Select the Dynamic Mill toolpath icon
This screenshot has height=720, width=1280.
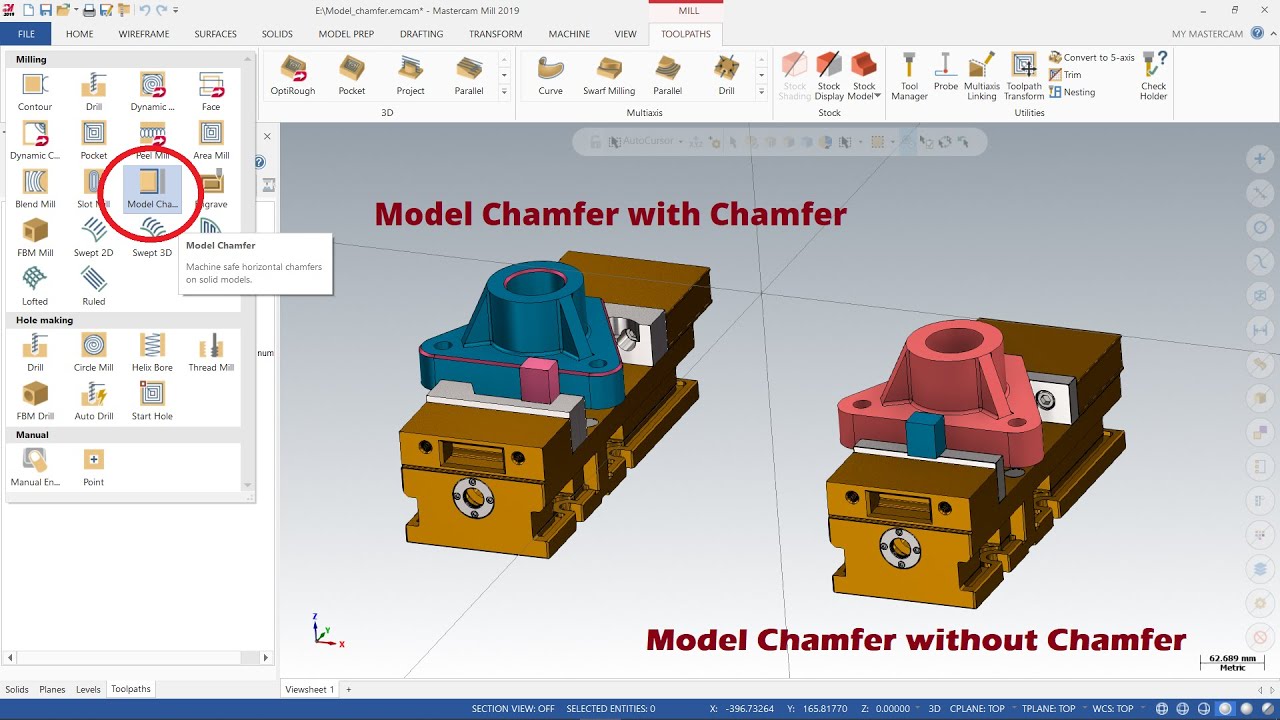point(152,91)
